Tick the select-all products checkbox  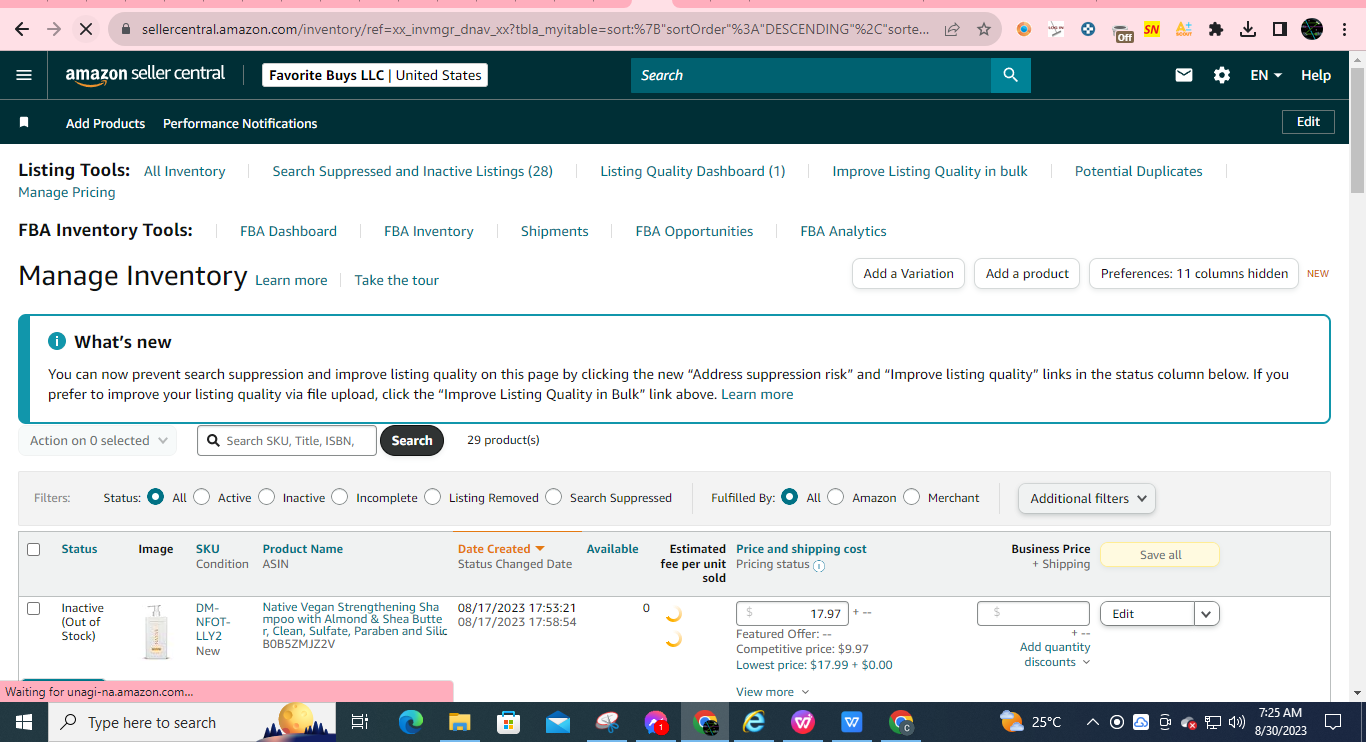pyautogui.click(x=34, y=549)
